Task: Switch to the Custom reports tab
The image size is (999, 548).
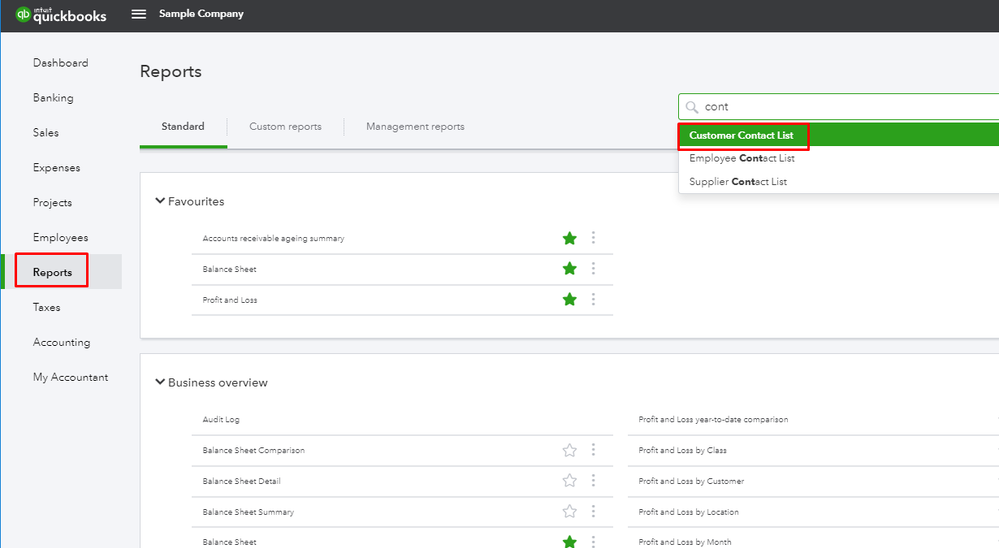Action: pyautogui.click(x=285, y=127)
